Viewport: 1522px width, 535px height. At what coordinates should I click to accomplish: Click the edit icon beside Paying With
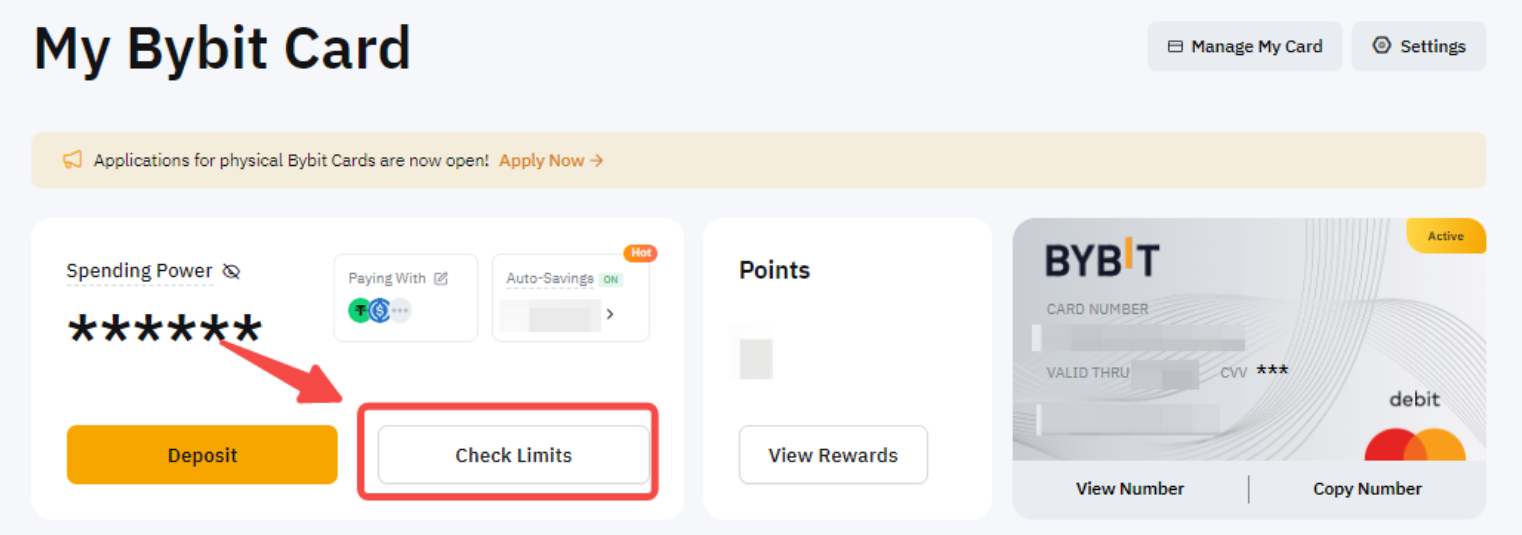click(441, 278)
